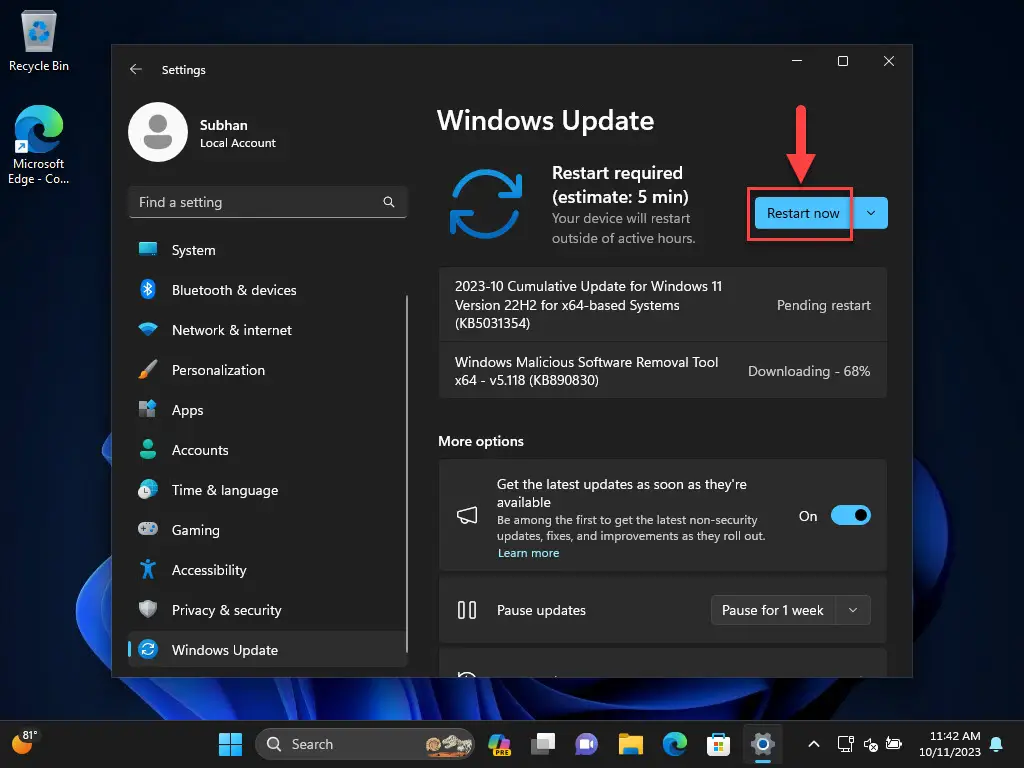The height and width of the screenshot is (768, 1024).
Task: Open System settings monitor icon
Action: (148, 249)
